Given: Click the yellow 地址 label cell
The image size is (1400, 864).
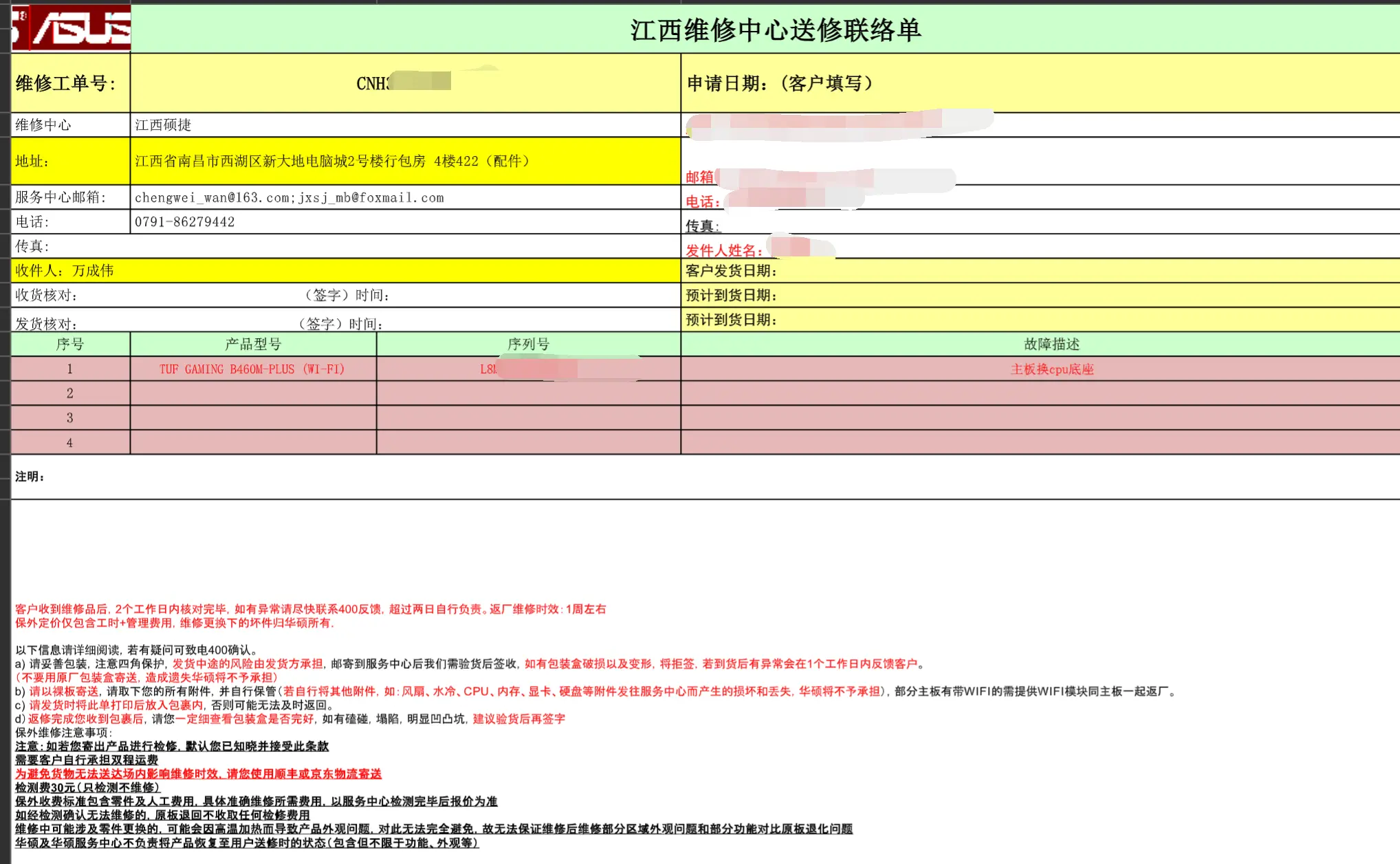Looking at the screenshot, I should point(71,161).
